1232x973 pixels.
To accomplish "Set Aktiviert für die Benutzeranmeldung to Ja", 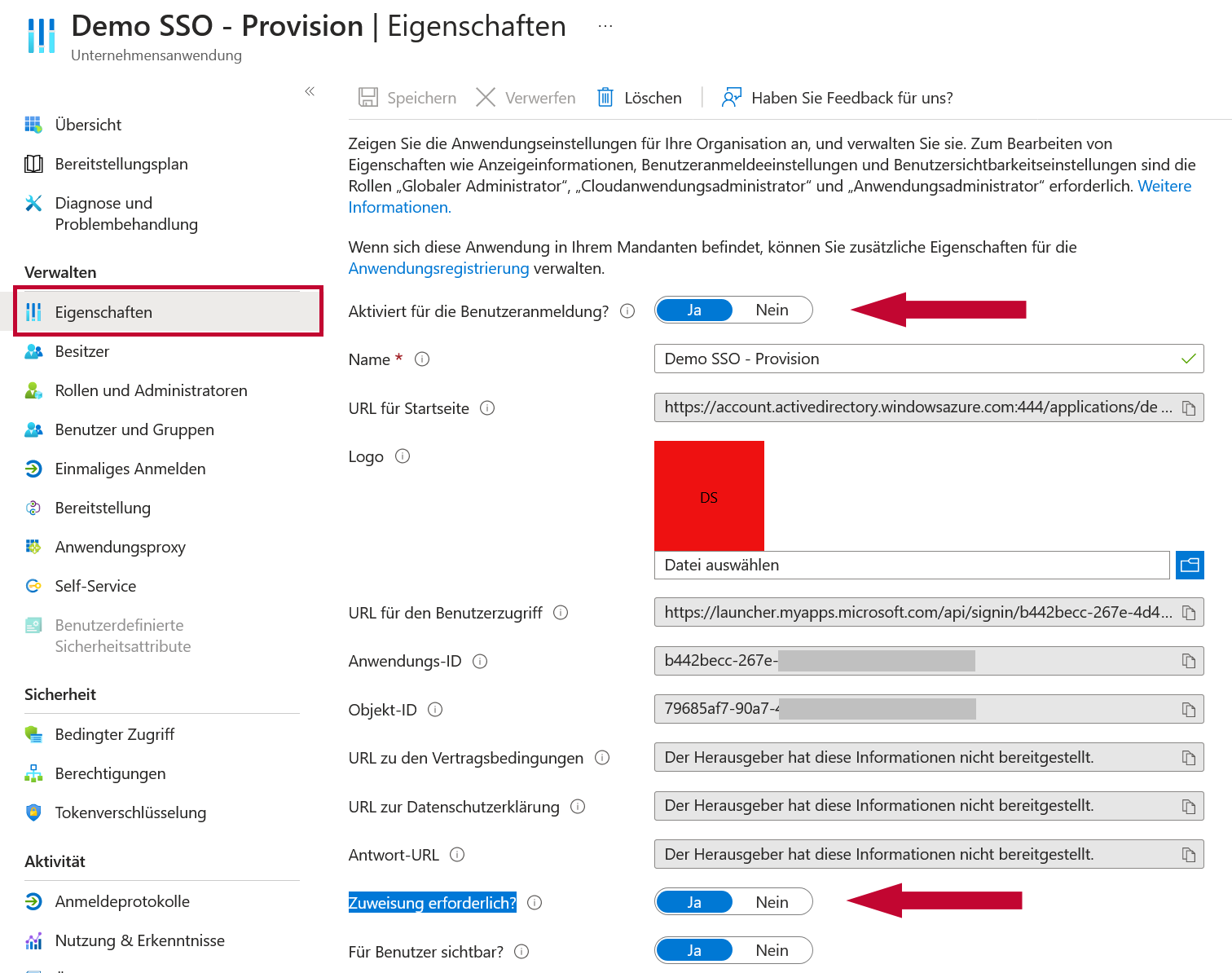I will 694,310.
